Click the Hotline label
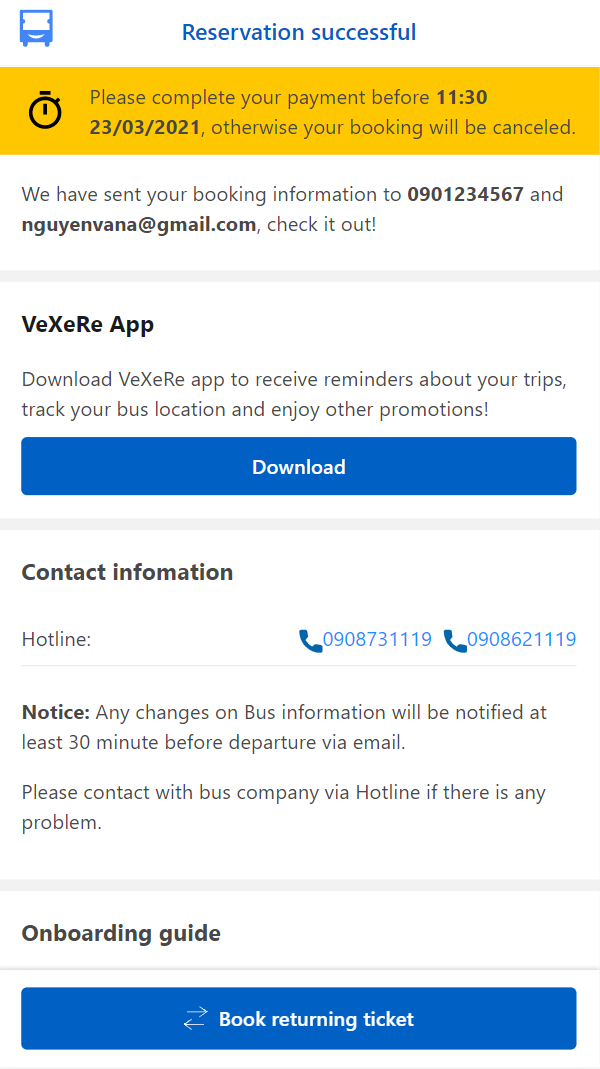 click(57, 639)
